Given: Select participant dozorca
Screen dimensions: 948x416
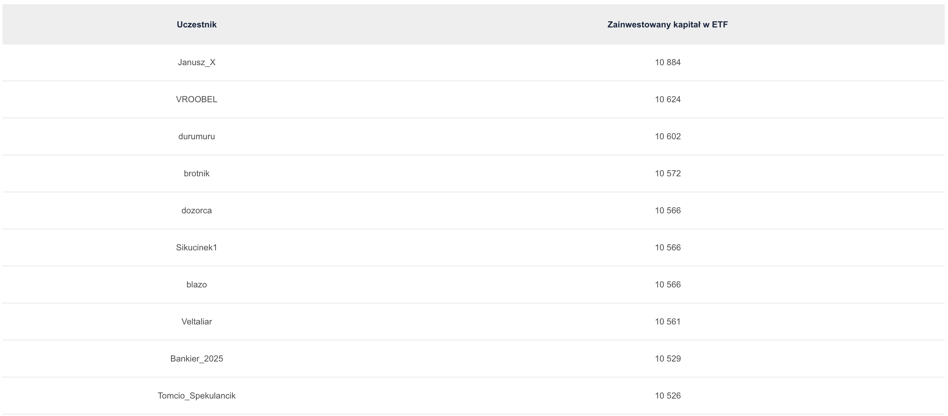Looking at the screenshot, I should pyautogui.click(x=196, y=210).
